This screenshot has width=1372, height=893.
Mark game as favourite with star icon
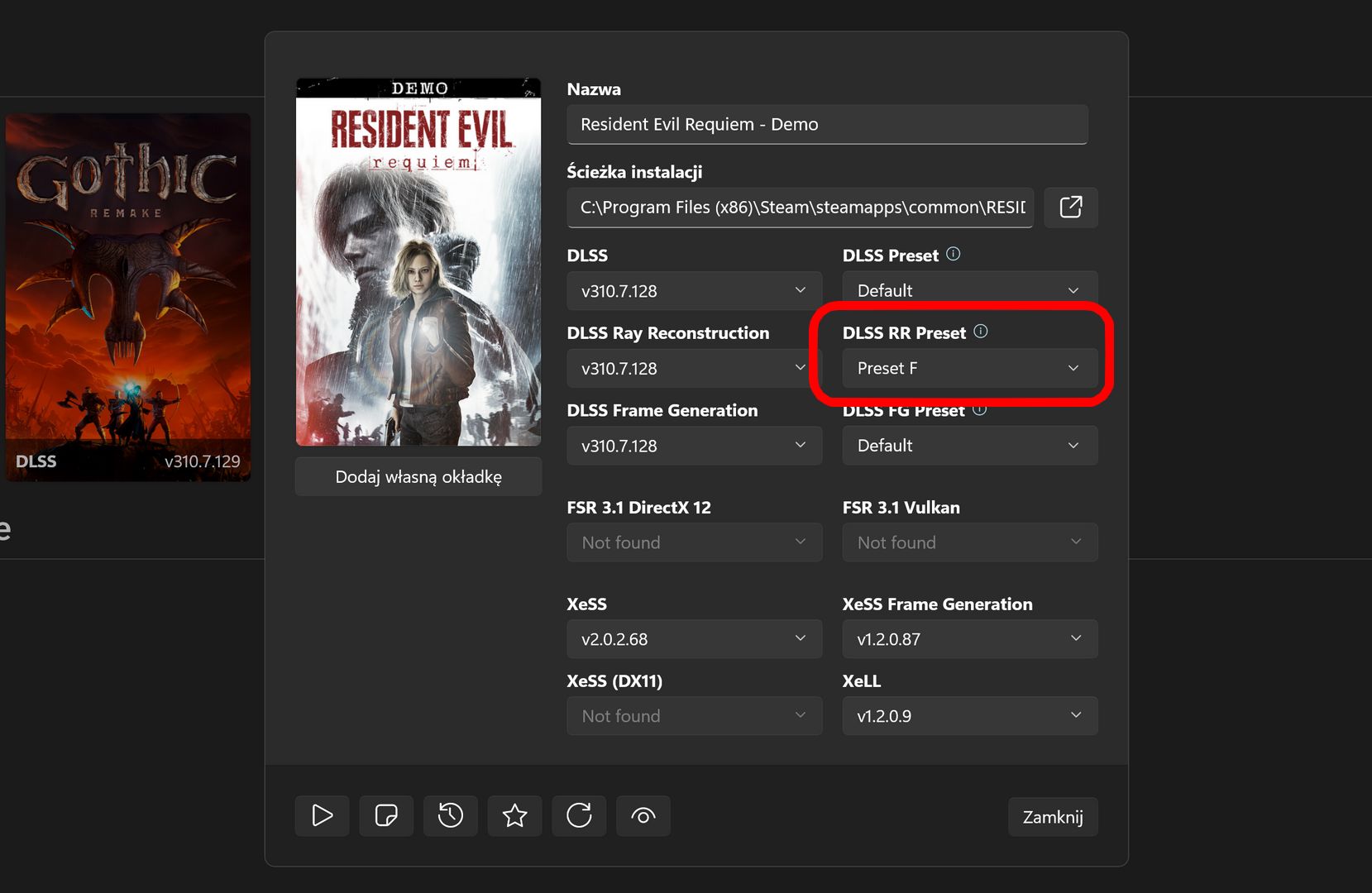(x=514, y=816)
